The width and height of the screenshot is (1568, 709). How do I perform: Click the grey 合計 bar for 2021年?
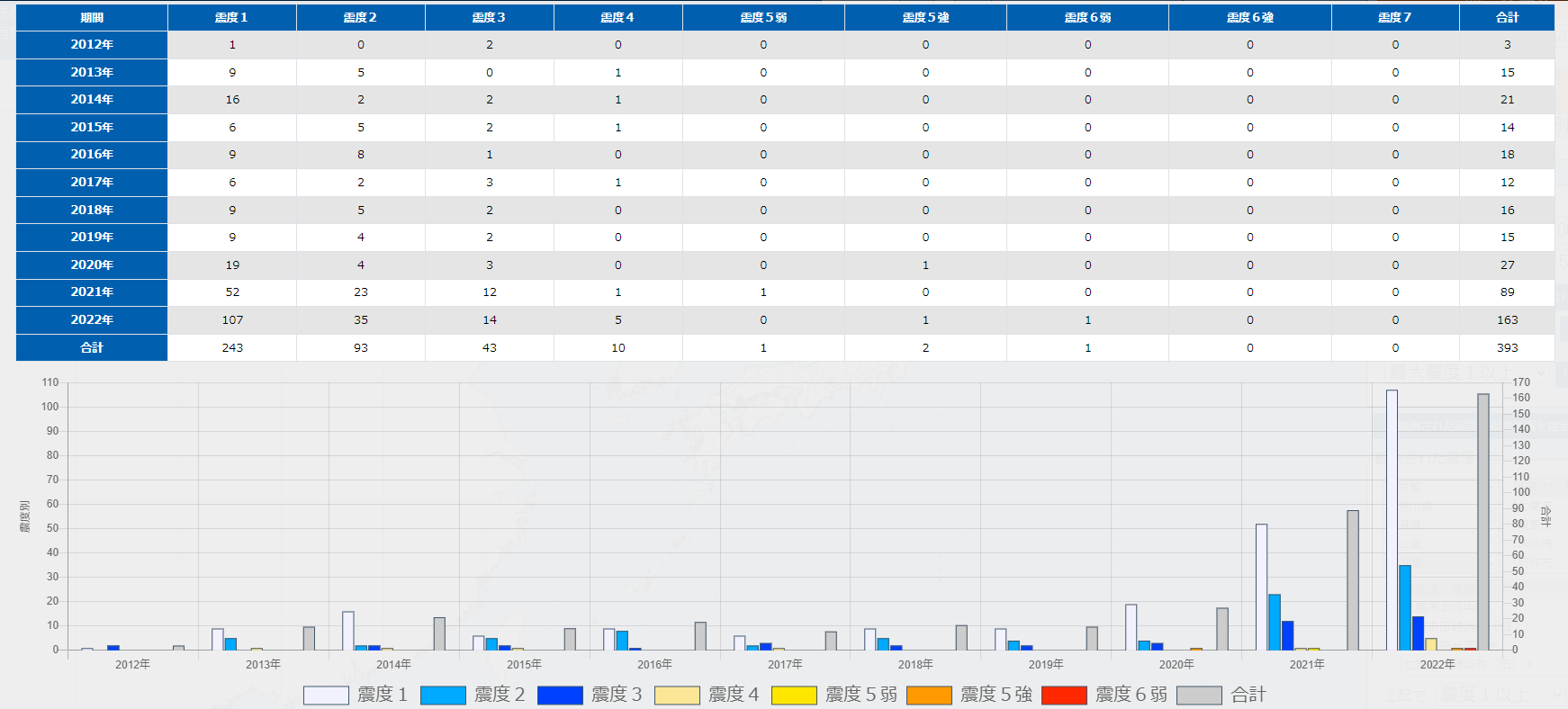click(1353, 580)
